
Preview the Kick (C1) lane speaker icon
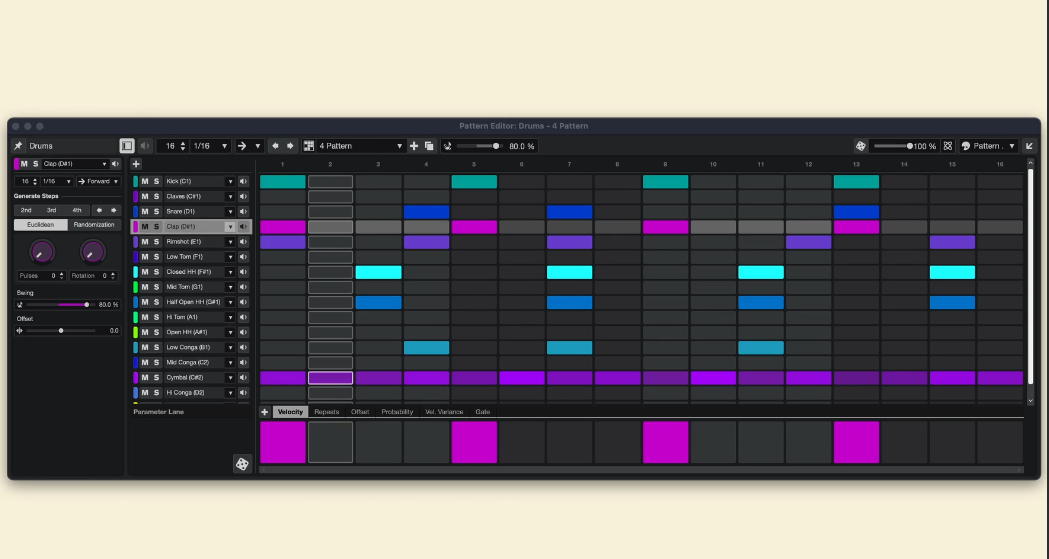point(243,182)
